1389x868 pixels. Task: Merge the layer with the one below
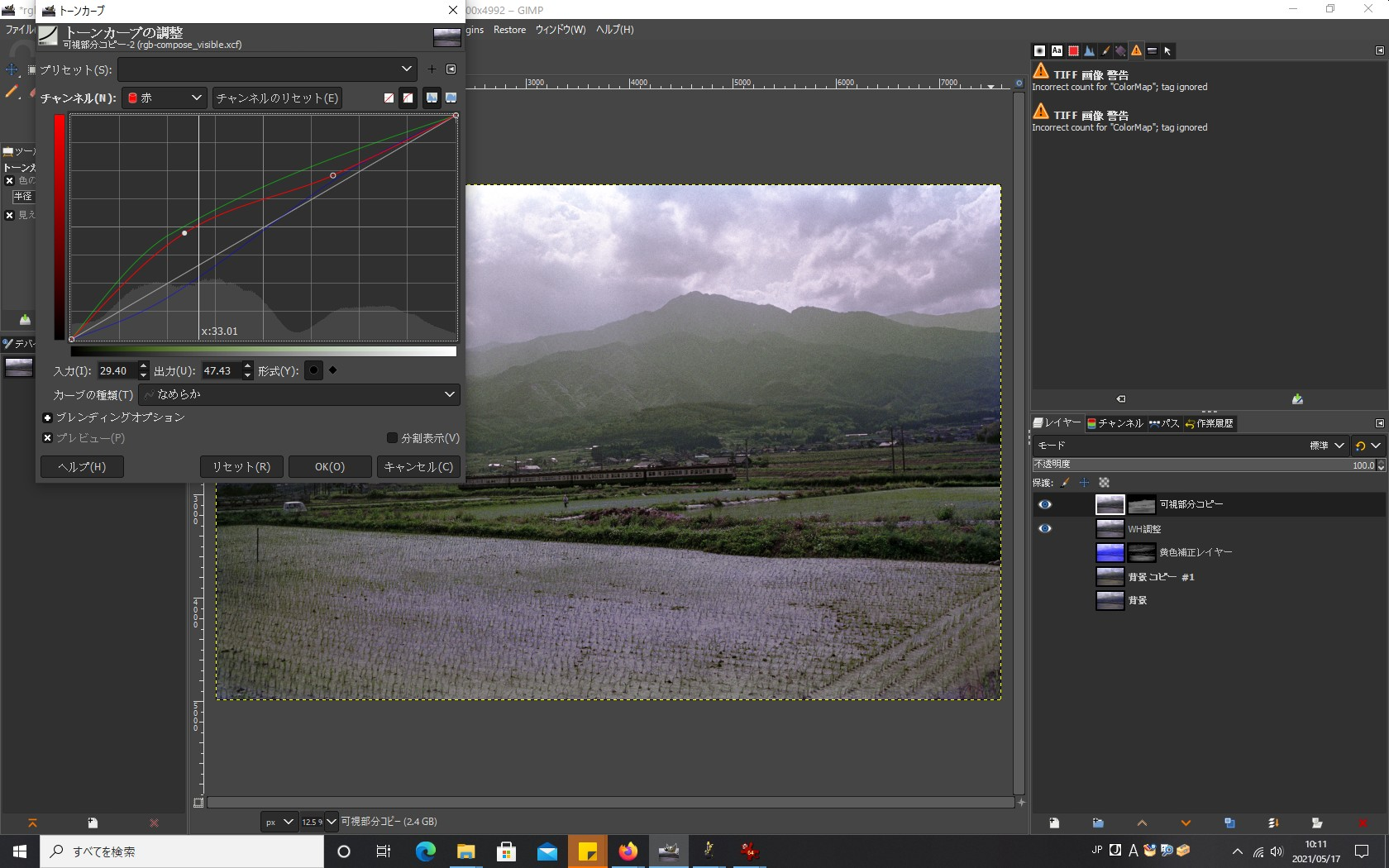pyautogui.click(x=1273, y=823)
